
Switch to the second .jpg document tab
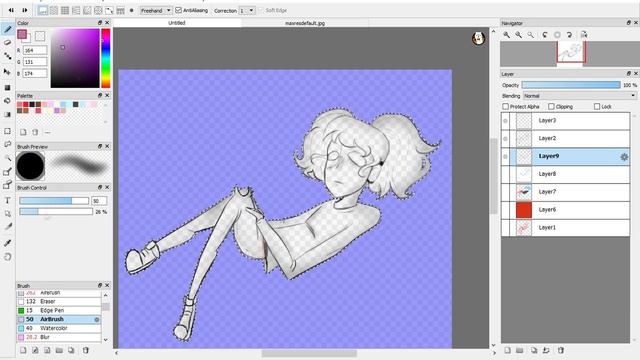(x=305, y=23)
